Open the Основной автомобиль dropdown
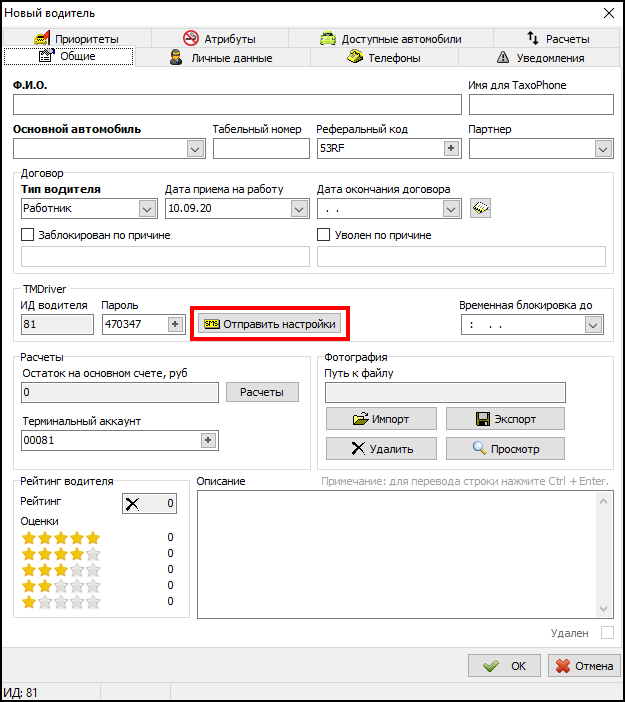 click(195, 148)
